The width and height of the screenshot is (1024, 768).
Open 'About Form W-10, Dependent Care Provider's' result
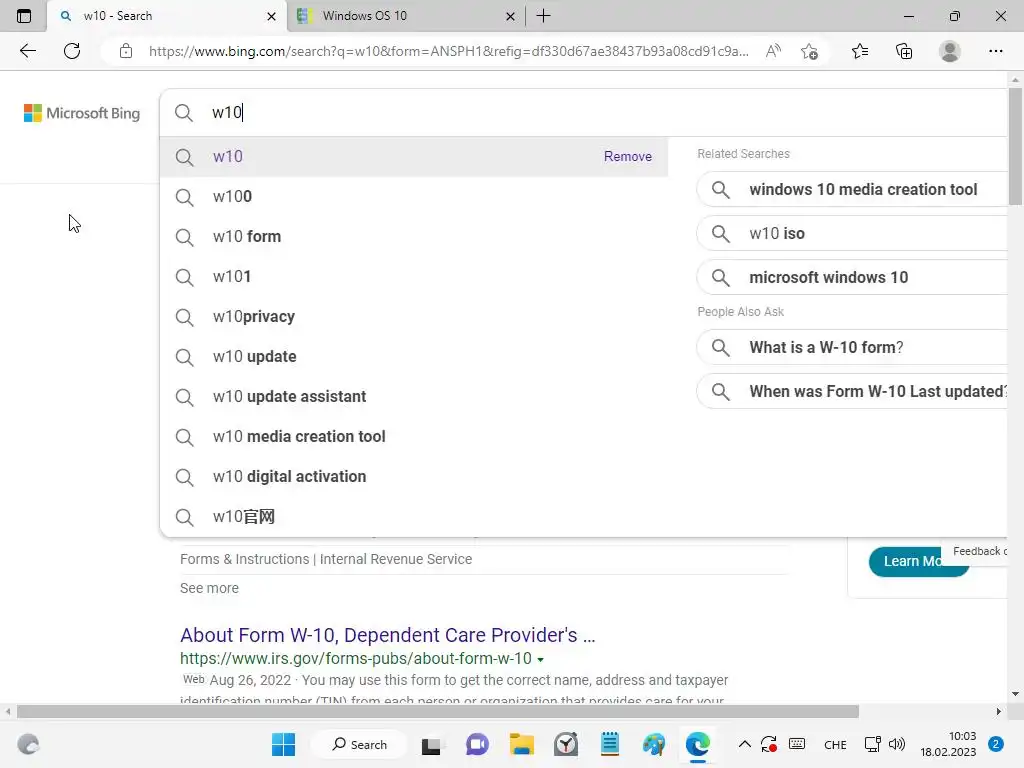[x=387, y=635]
